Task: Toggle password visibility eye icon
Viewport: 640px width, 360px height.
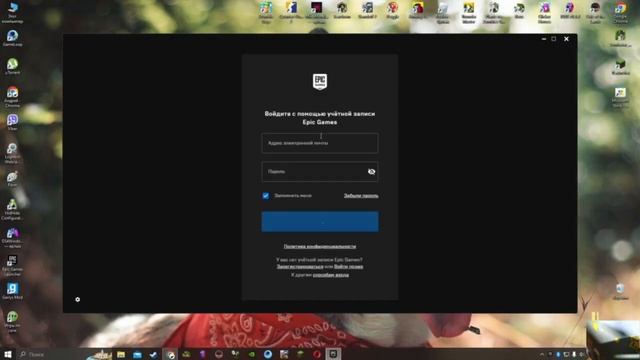Action: click(x=371, y=172)
